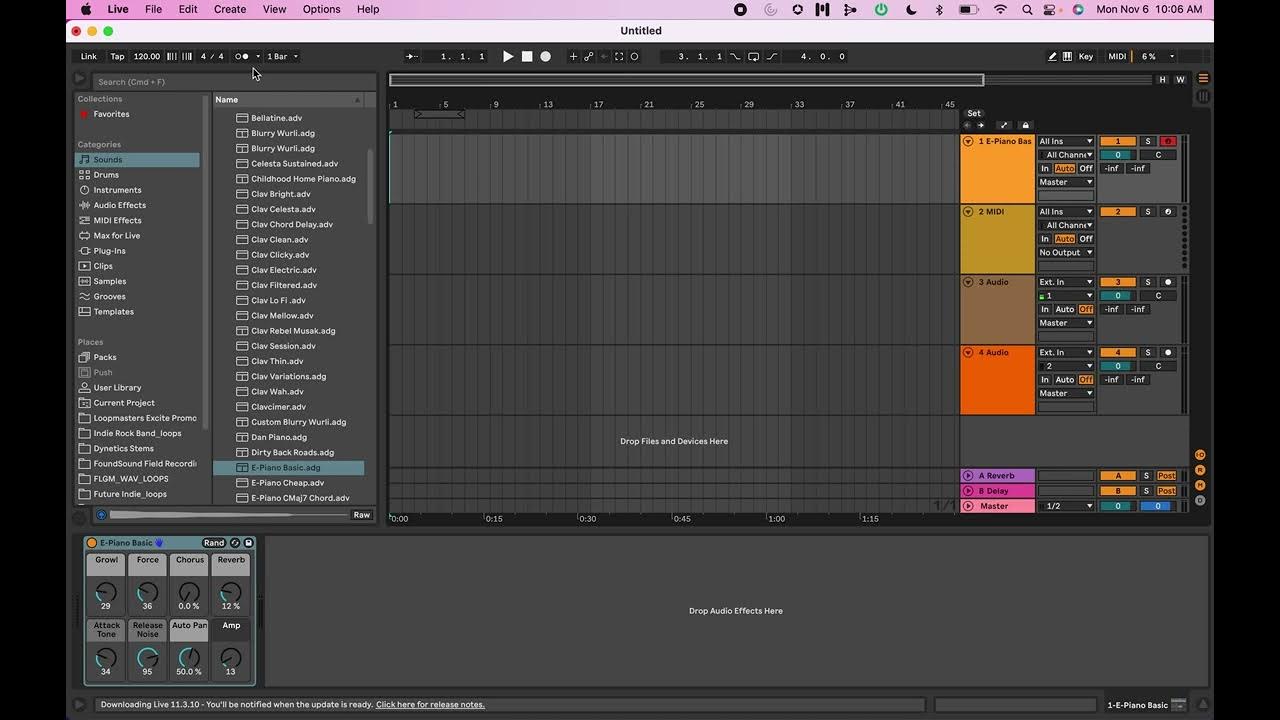The image size is (1280, 720).
Task: Click the Stop button in transport
Action: (x=527, y=57)
